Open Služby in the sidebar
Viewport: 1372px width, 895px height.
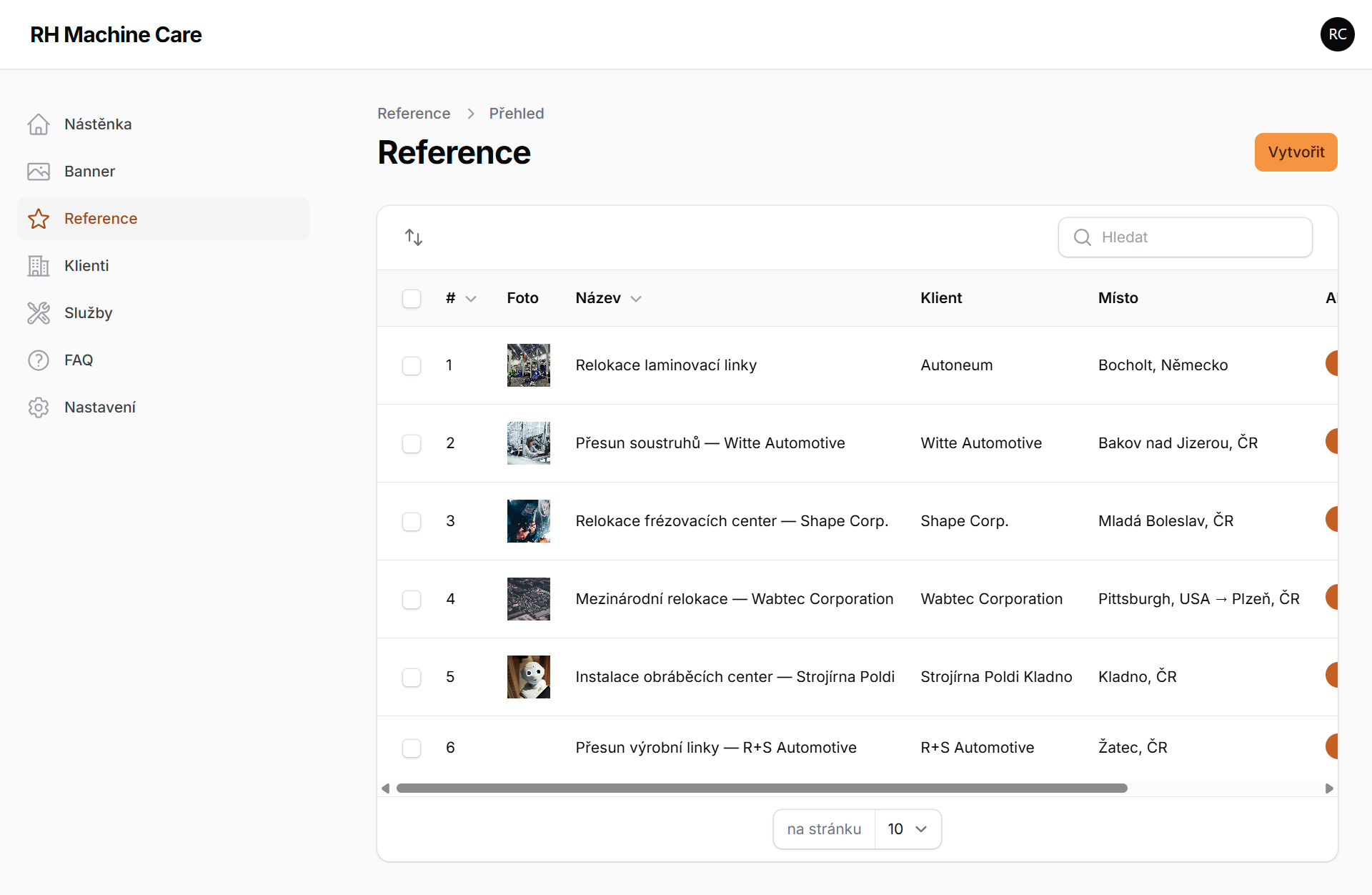pos(164,313)
